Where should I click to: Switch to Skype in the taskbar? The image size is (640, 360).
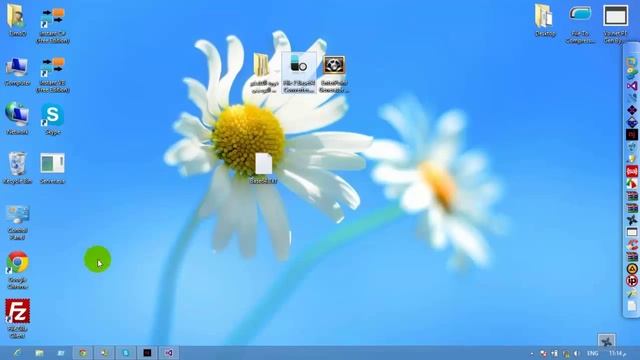[x=126, y=353]
